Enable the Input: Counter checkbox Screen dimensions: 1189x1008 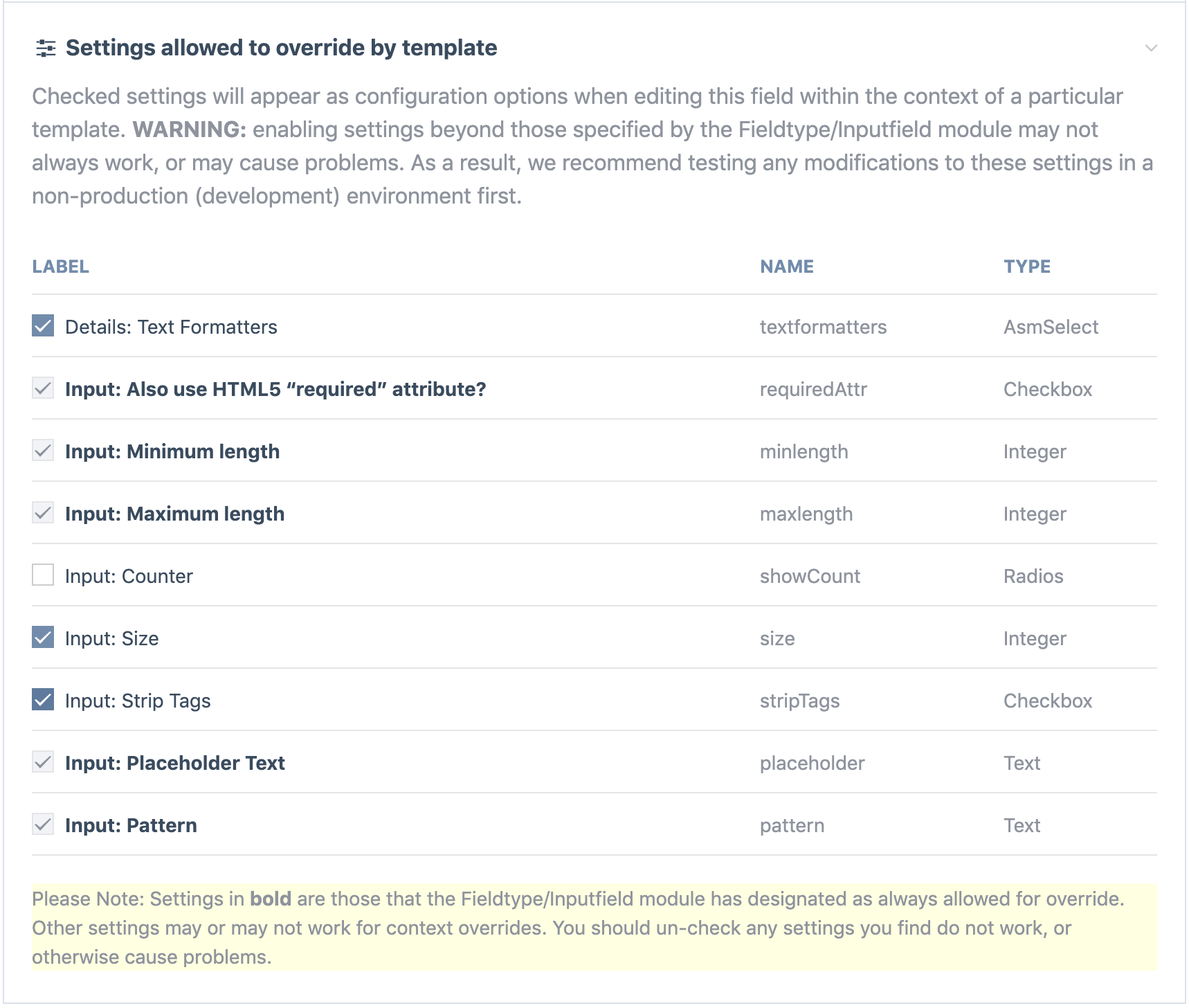[x=43, y=575]
